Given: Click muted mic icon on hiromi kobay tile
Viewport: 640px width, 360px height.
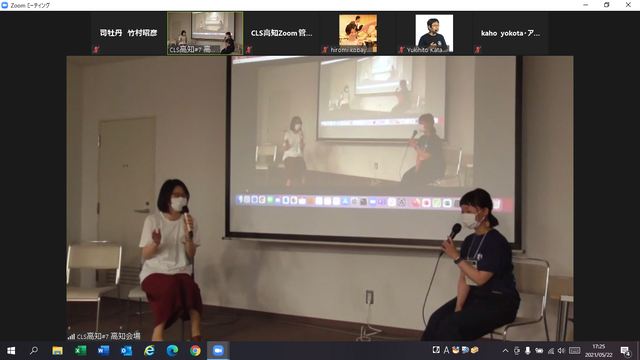Looking at the screenshot, I should pos(325,50).
